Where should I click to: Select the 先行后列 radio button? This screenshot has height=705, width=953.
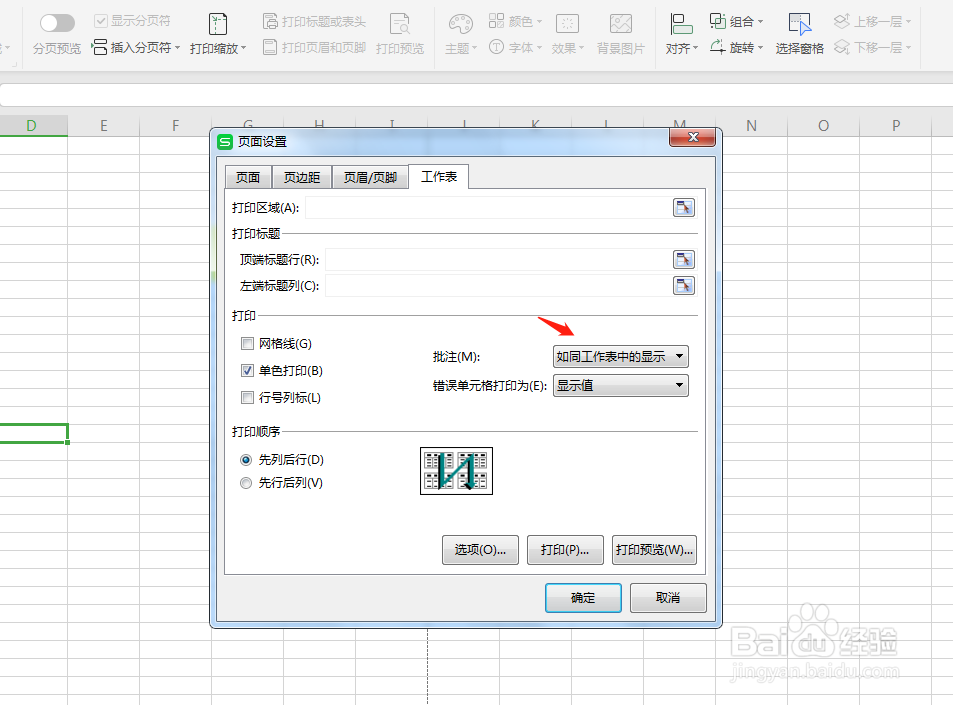tap(246, 482)
